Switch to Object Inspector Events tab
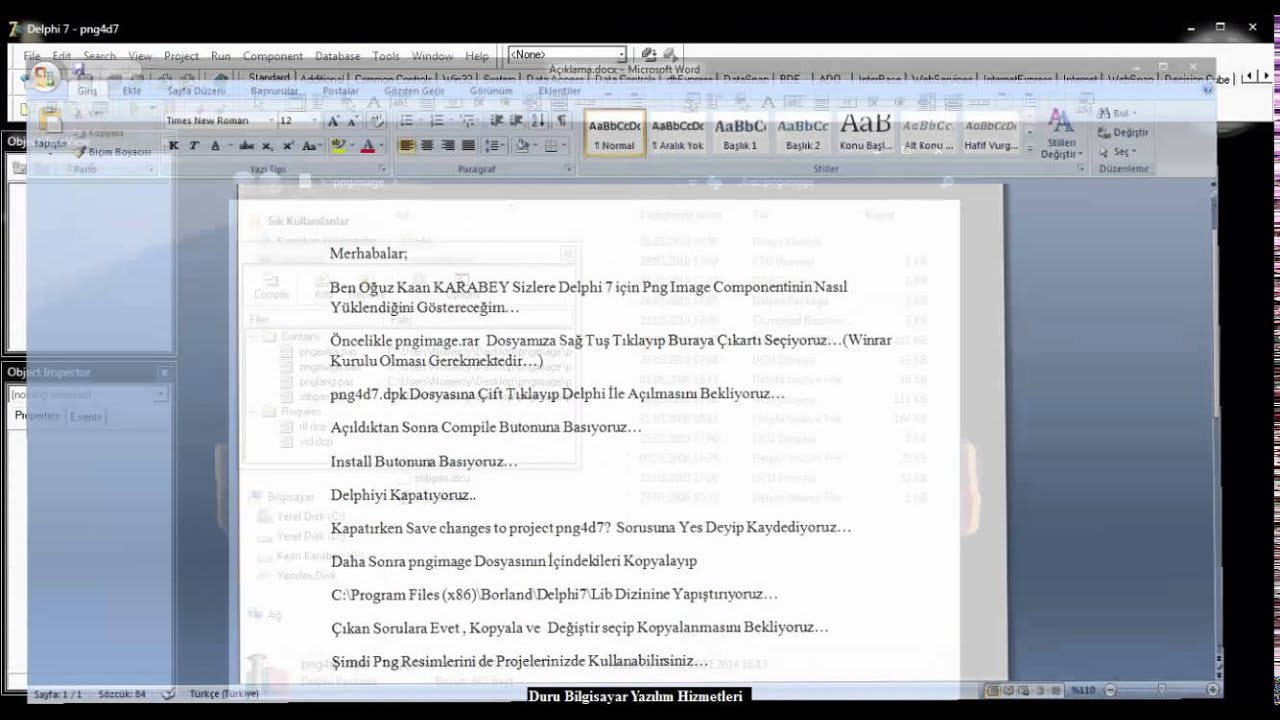Image resolution: width=1280 pixels, height=720 pixels. 86,416
